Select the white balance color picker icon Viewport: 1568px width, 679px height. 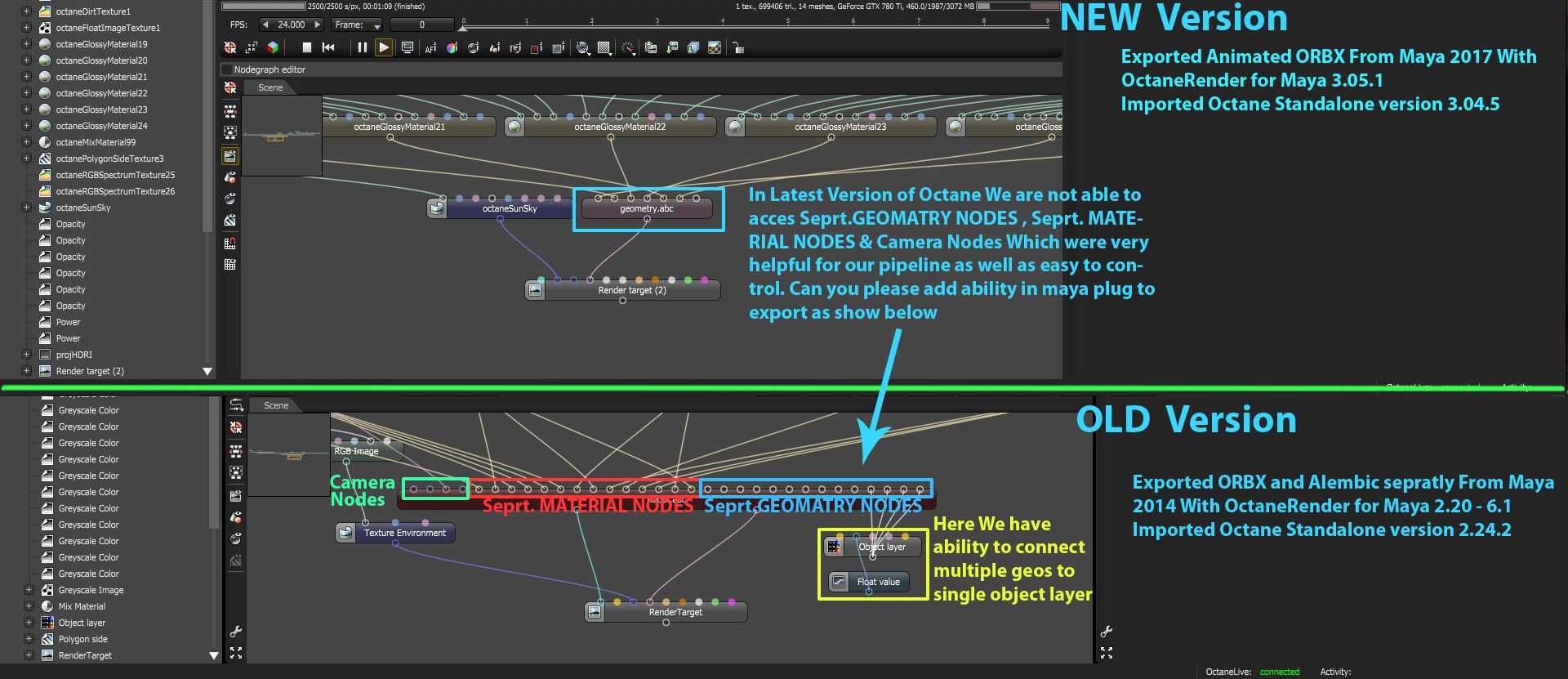452,48
